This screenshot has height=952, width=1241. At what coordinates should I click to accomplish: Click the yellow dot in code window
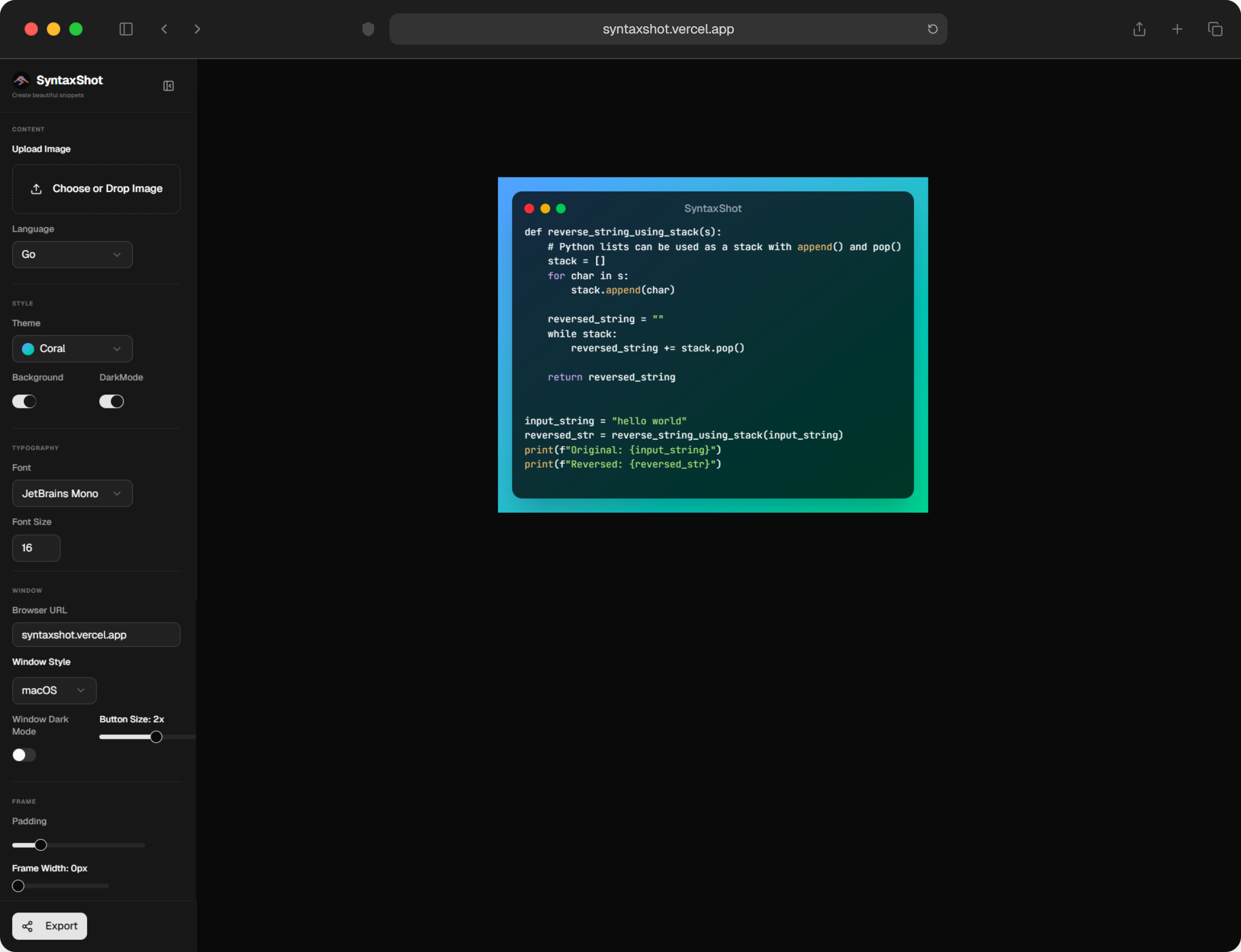click(x=545, y=209)
